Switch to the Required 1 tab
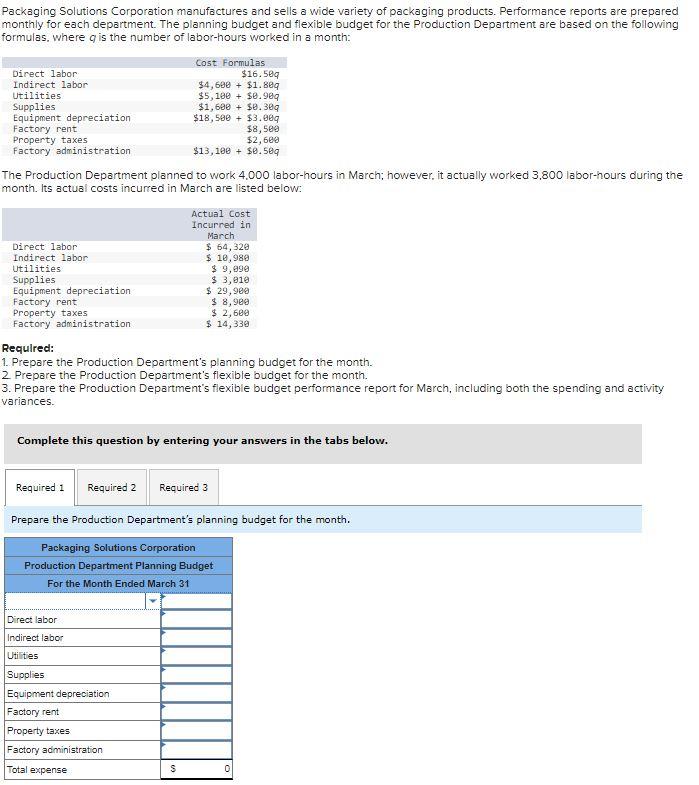 coord(40,487)
